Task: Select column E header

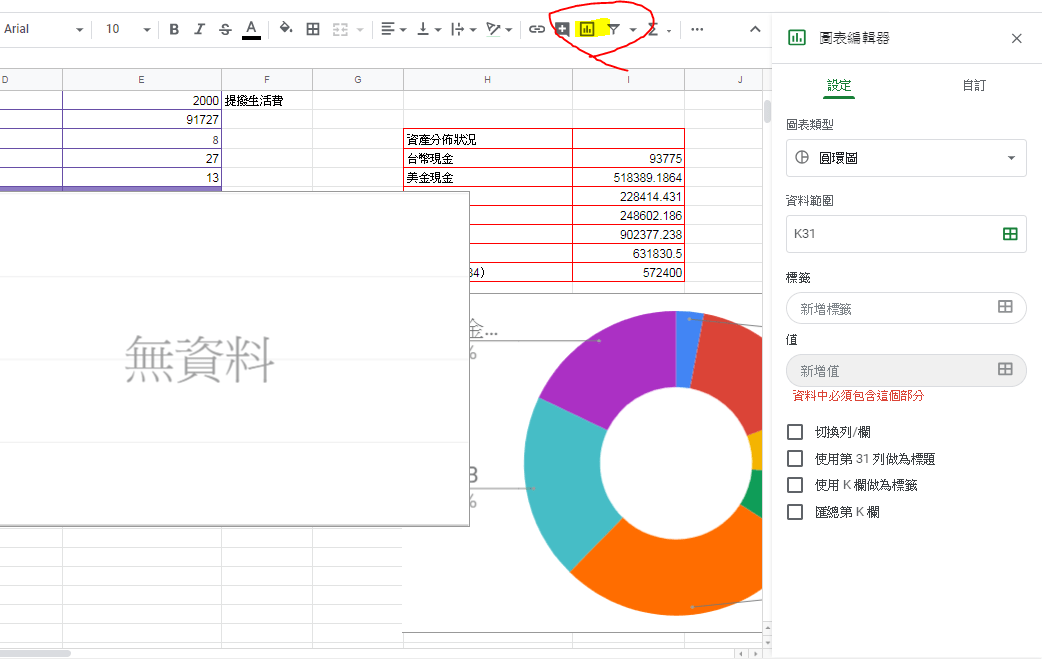Action: click(142, 80)
